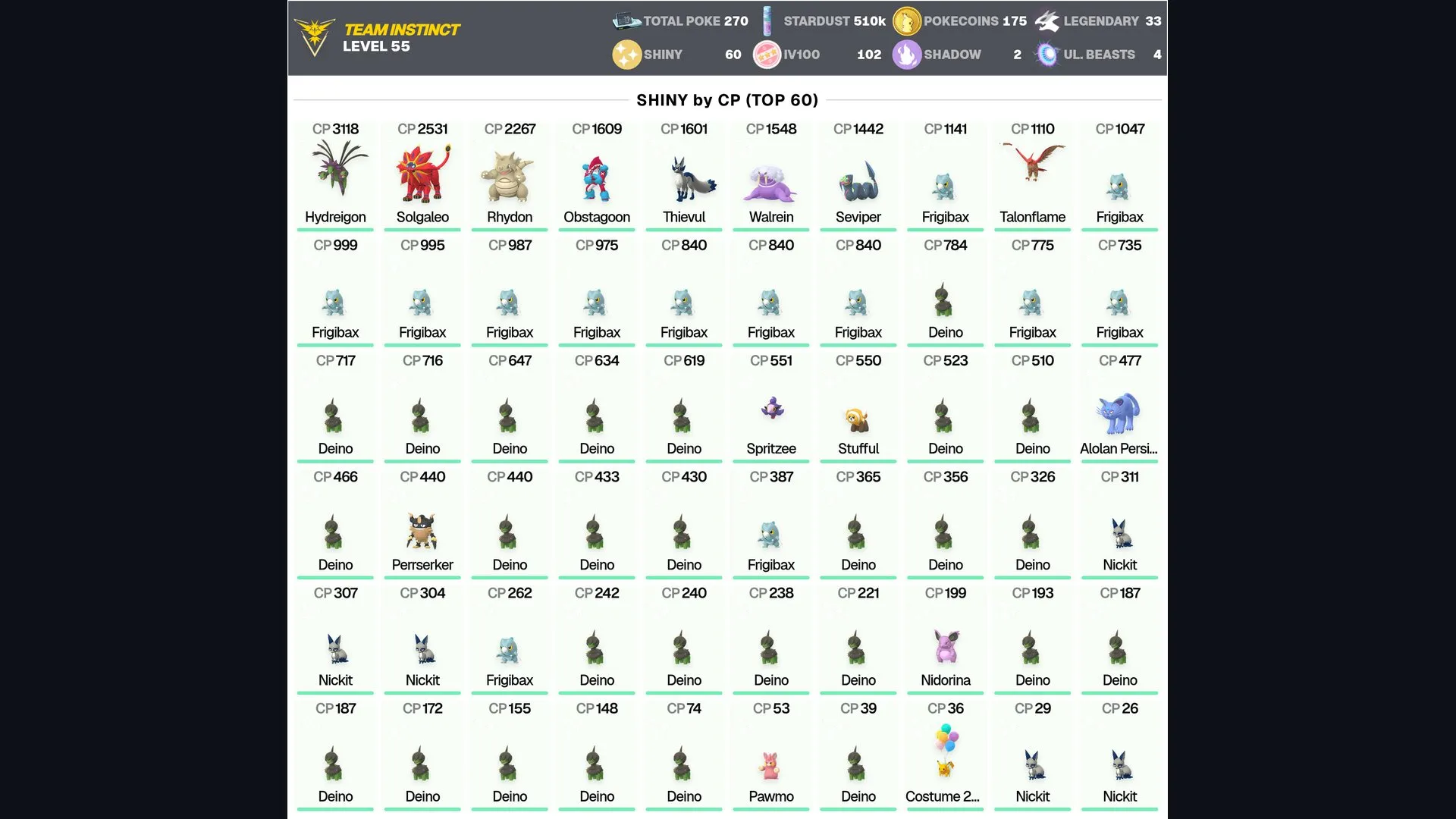The width and height of the screenshot is (1456, 819).
Task: Click the Pokecoins coin icon
Action: [906, 21]
